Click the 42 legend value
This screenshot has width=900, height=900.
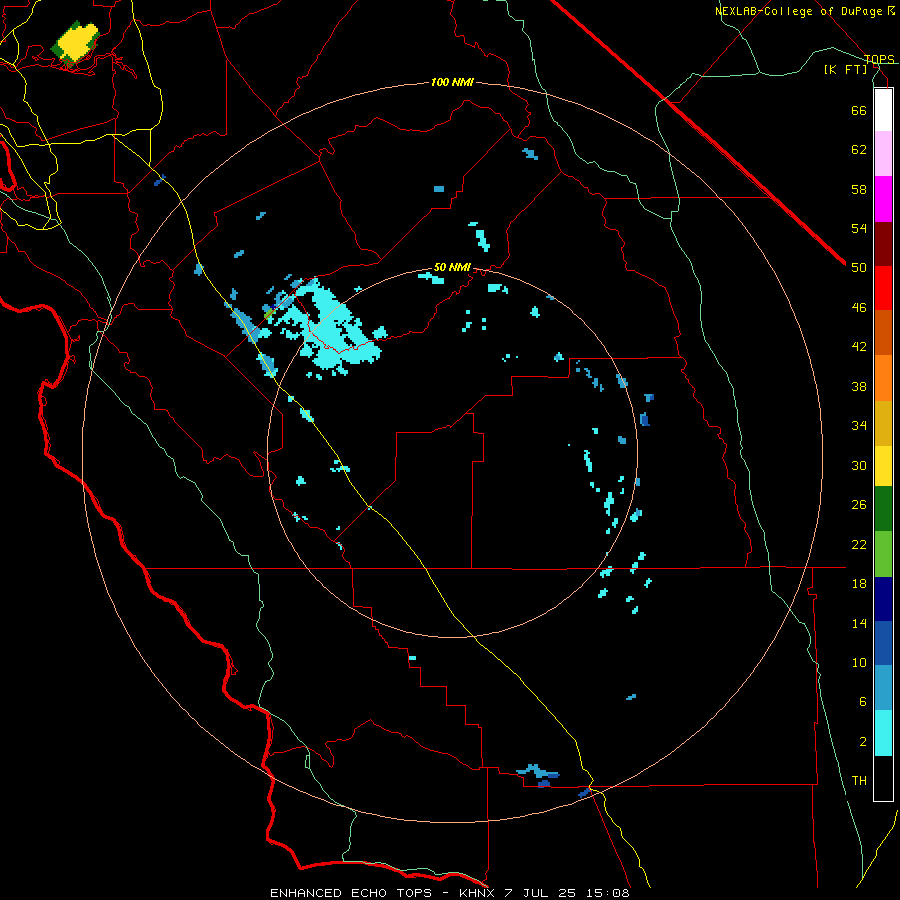(859, 347)
